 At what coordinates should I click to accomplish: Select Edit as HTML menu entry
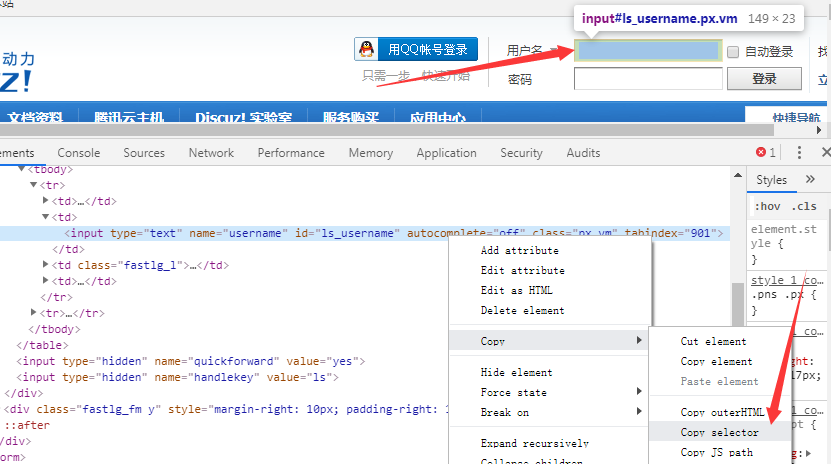[x=516, y=290]
